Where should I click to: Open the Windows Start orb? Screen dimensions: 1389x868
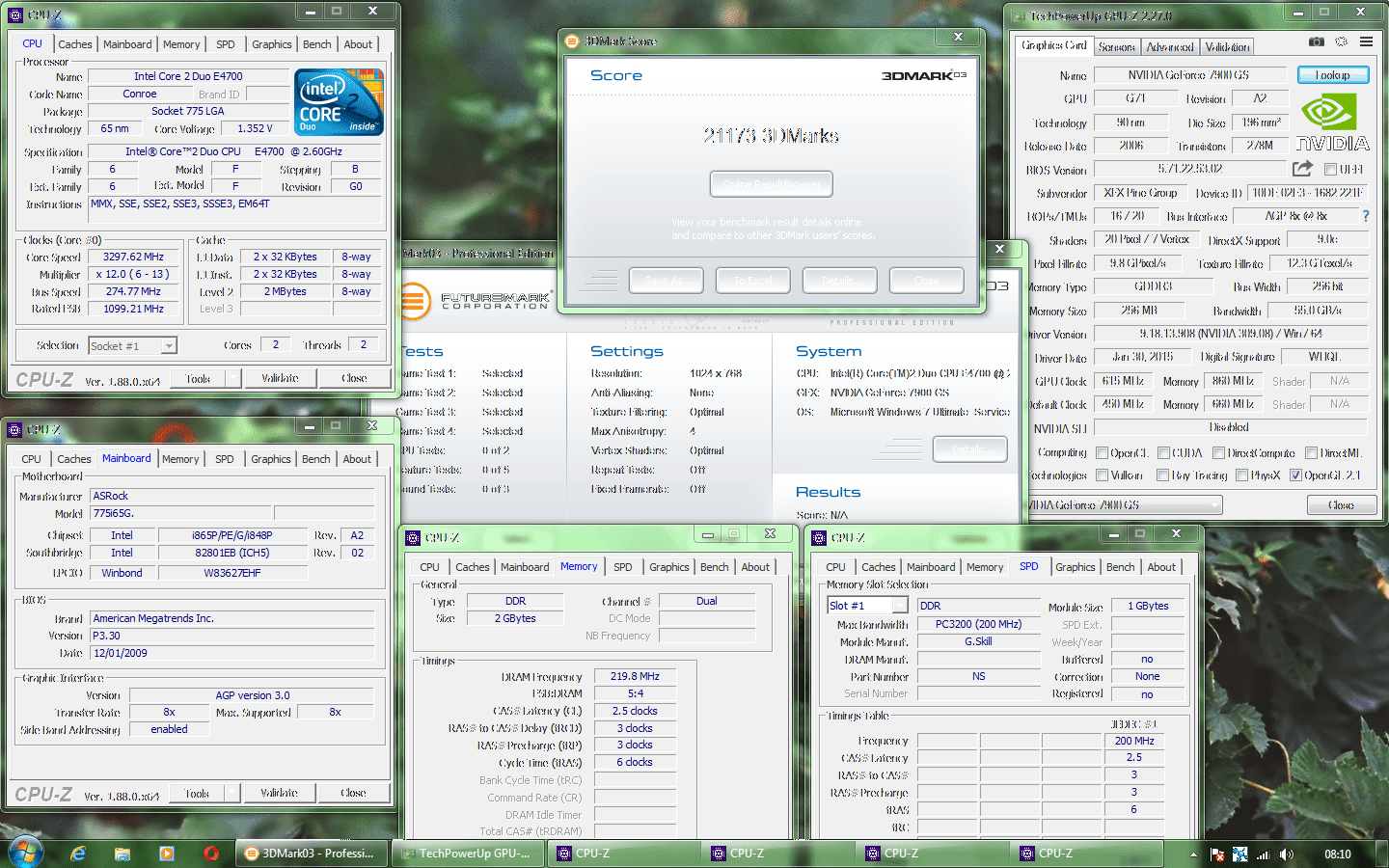point(25,853)
